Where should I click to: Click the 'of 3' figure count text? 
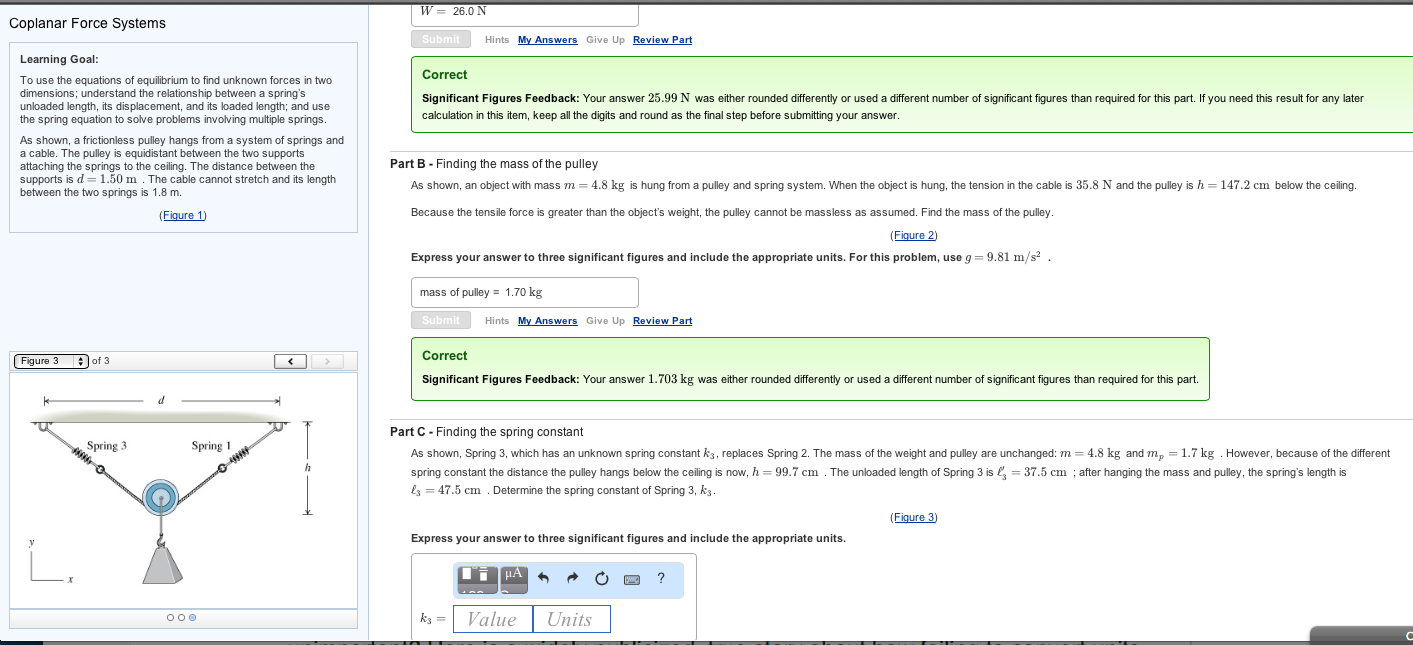tap(100, 361)
